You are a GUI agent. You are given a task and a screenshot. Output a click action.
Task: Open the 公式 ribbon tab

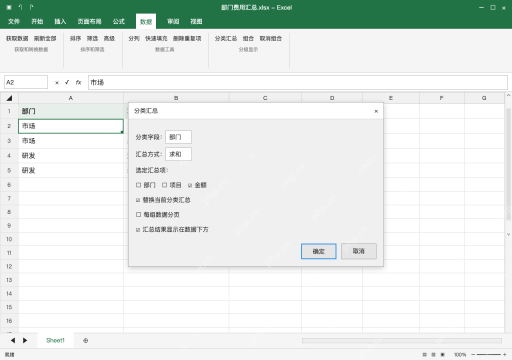[x=119, y=22]
